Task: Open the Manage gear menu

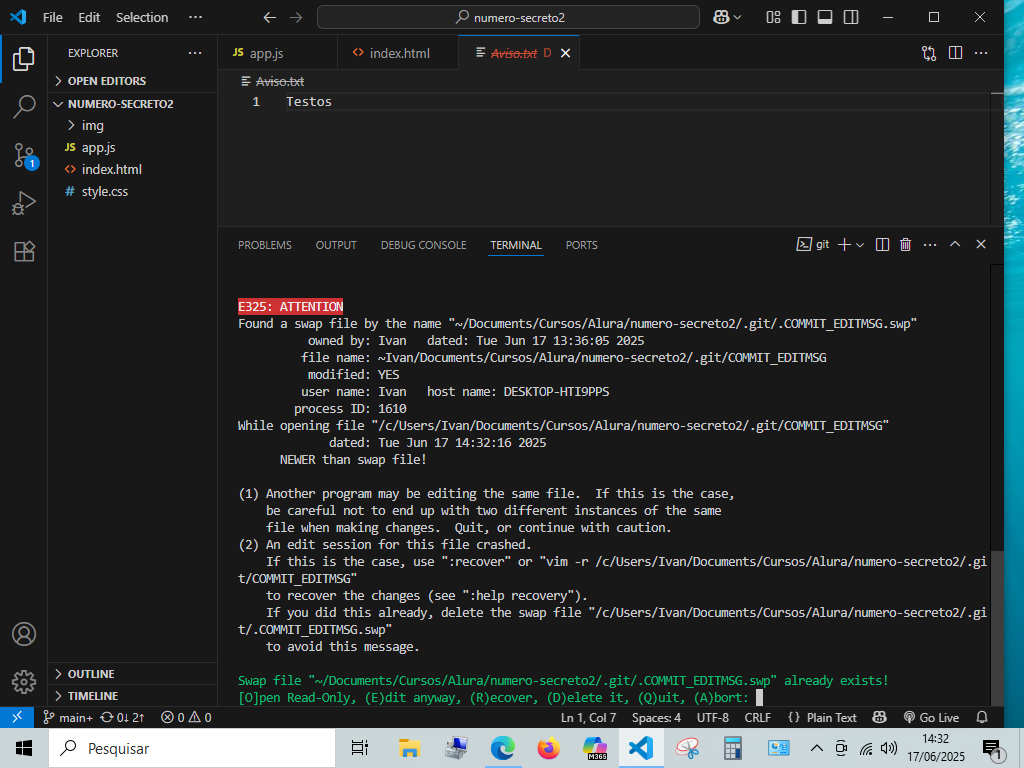Action: coord(24,682)
